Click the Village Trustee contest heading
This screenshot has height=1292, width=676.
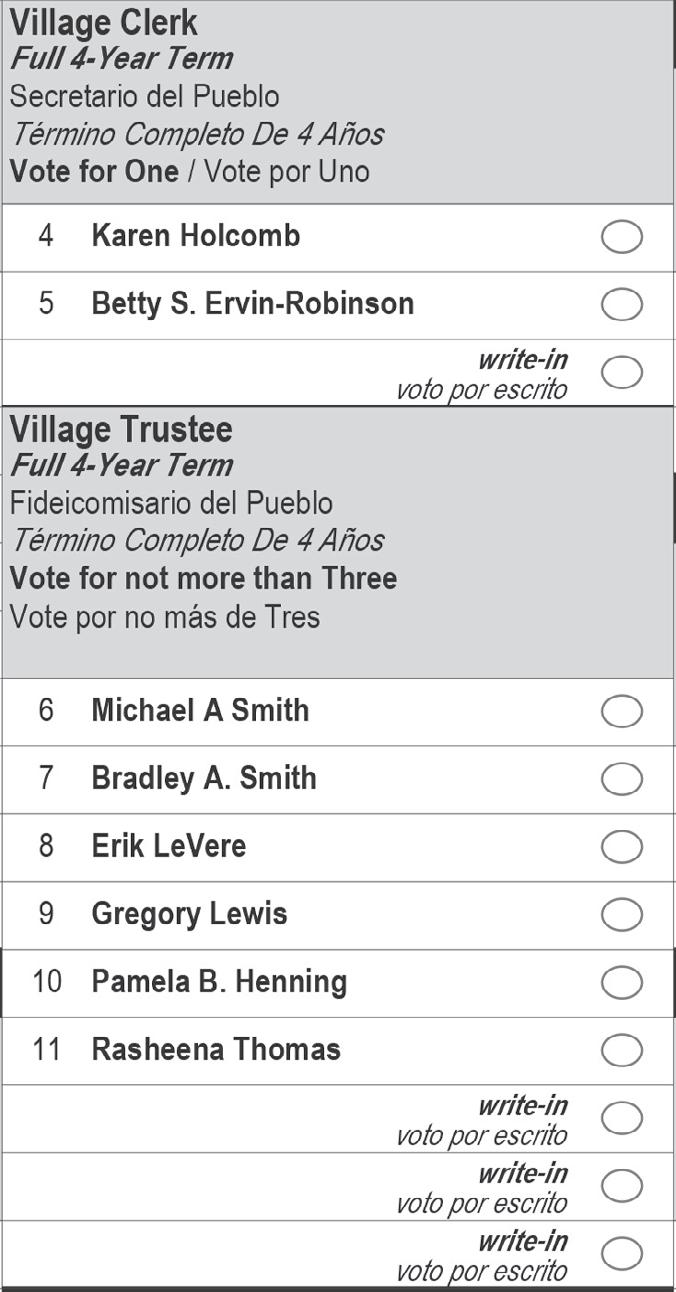(121, 430)
